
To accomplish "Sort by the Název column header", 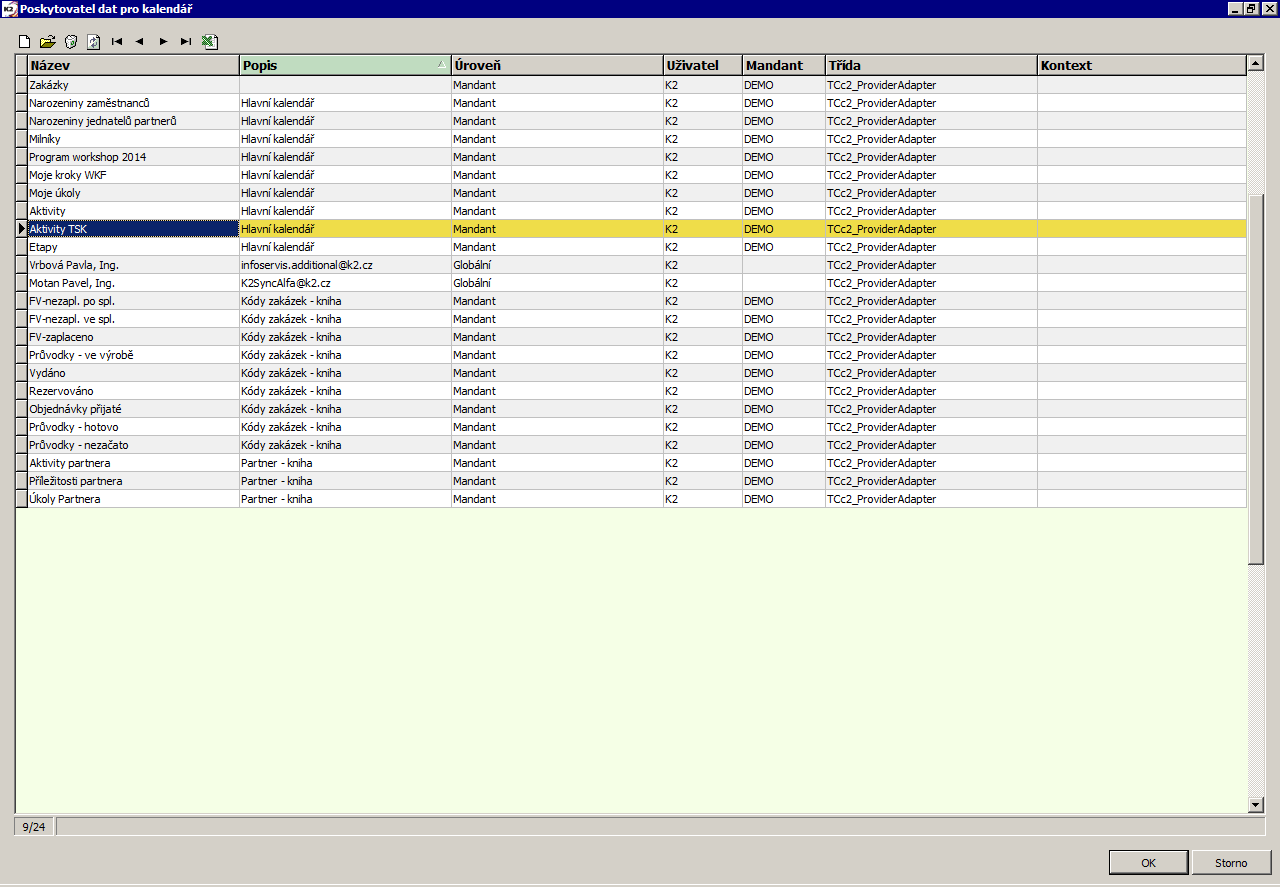I will click(x=134, y=65).
